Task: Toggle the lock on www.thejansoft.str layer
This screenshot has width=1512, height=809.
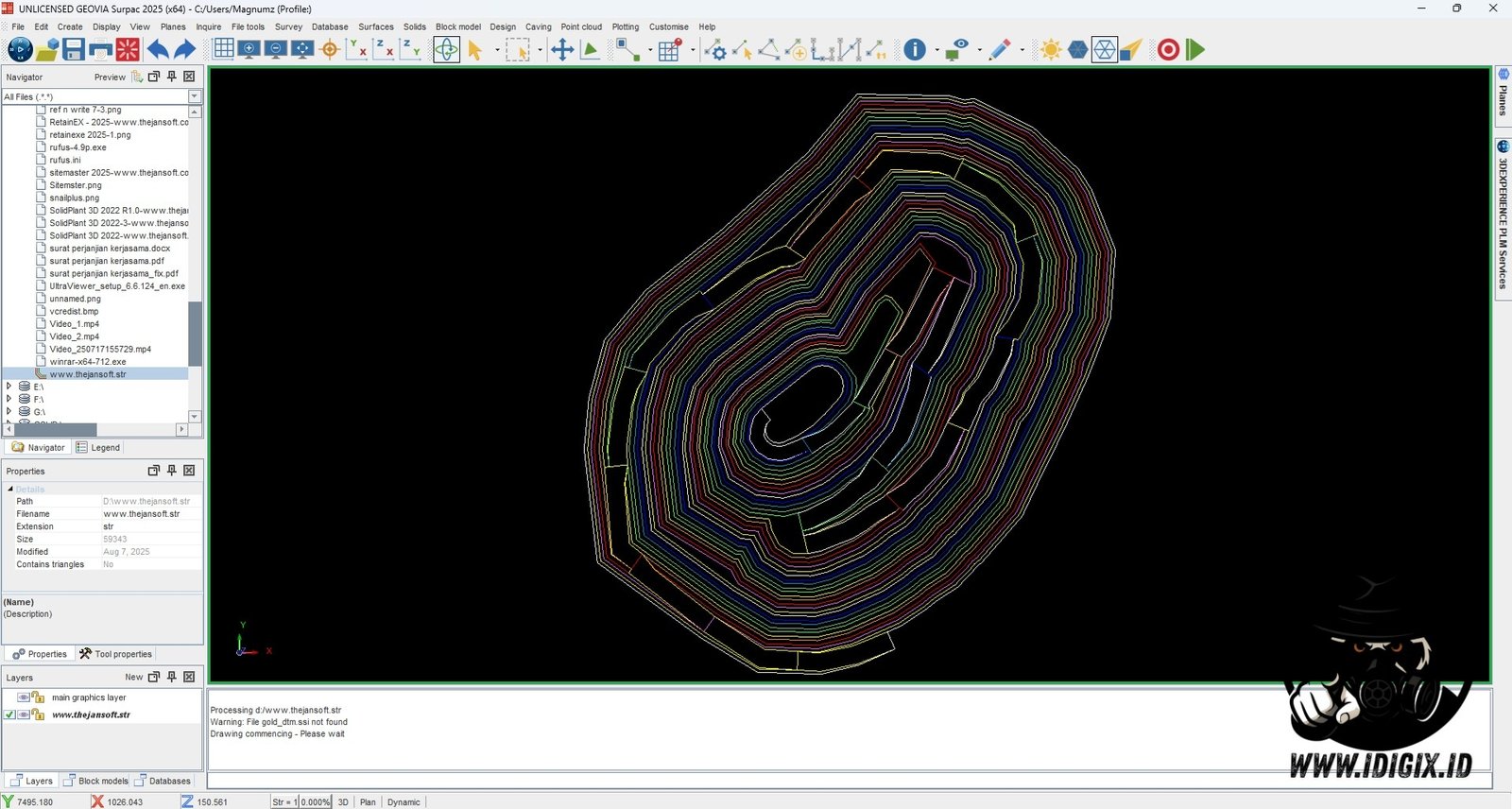Action: click(x=38, y=714)
